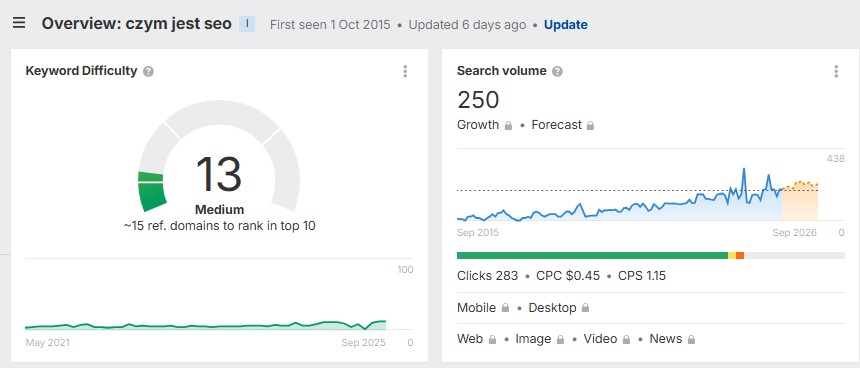The height and width of the screenshot is (368, 860).
Task: Open Search volume card options menu
Action: tap(836, 71)
